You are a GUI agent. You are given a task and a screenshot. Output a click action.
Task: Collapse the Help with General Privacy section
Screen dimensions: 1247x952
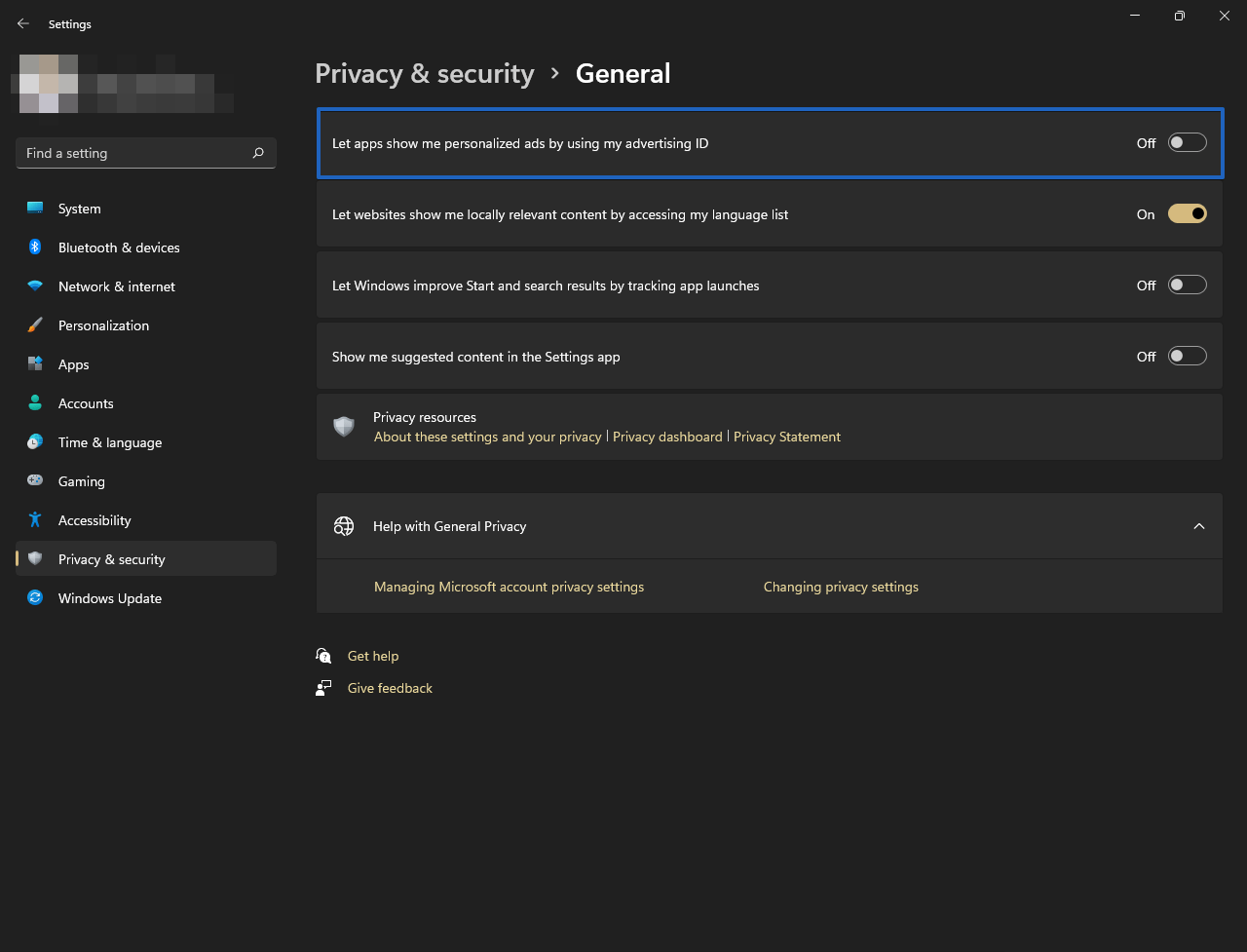click(x=1199, y=526)
